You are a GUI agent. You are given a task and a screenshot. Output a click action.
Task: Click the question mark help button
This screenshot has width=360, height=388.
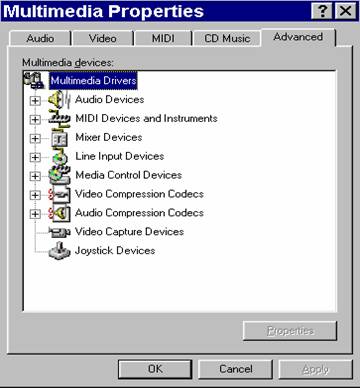[x=322, y=11]
